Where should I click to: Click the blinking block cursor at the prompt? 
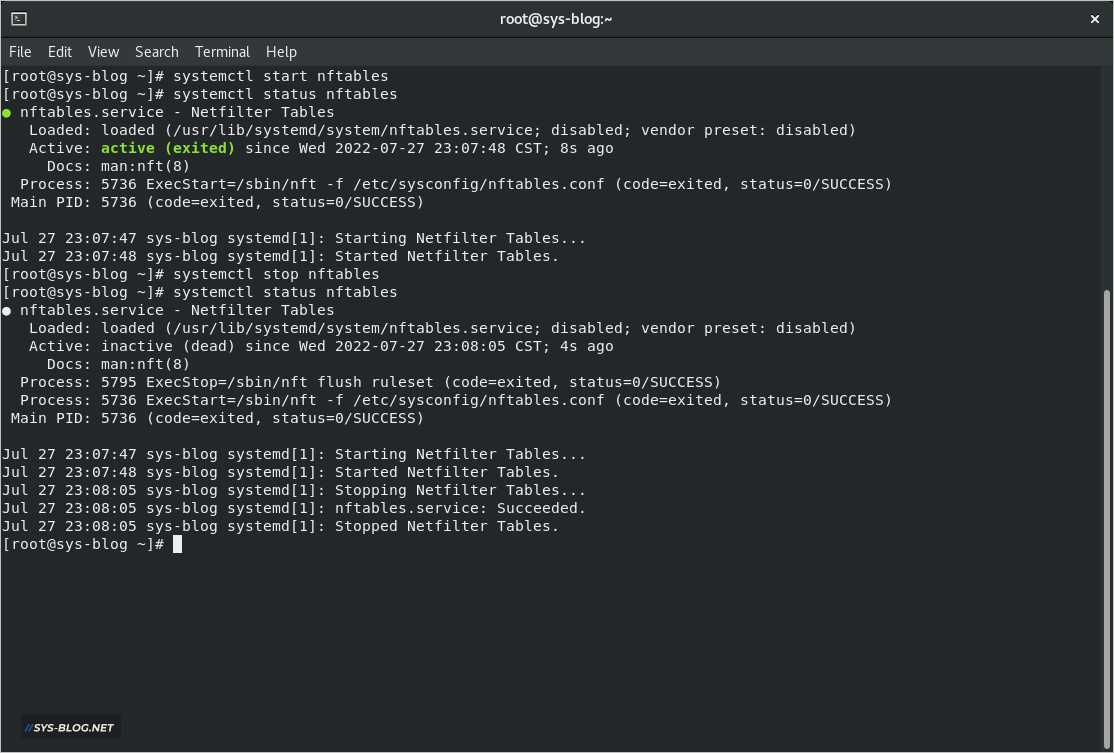(178, 544)
